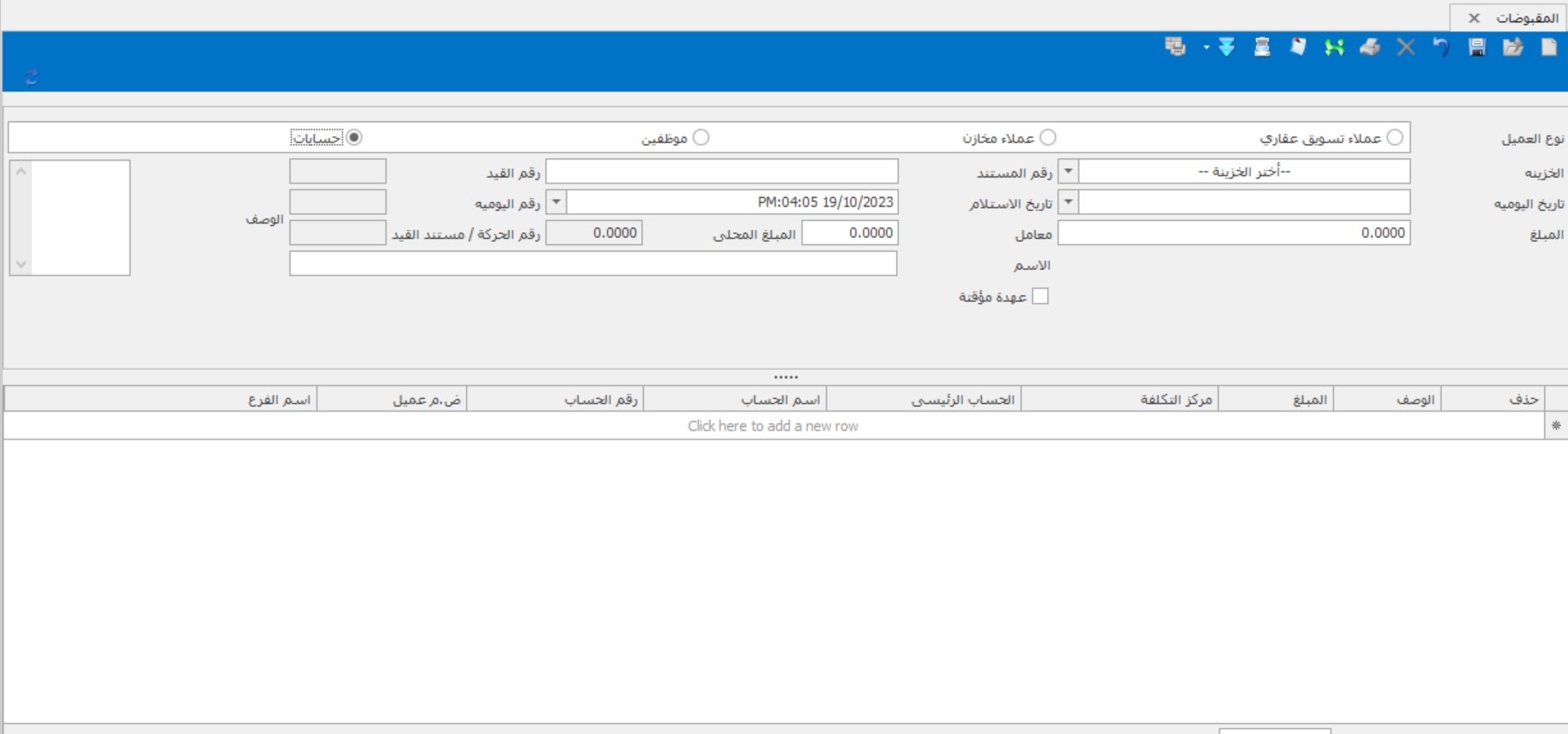Image resolution: width=1568 pixels, height=734 pixels.
Task: Open the تاريخ الاستلام date dropdown arrow
Action: (x=557, y=202)
